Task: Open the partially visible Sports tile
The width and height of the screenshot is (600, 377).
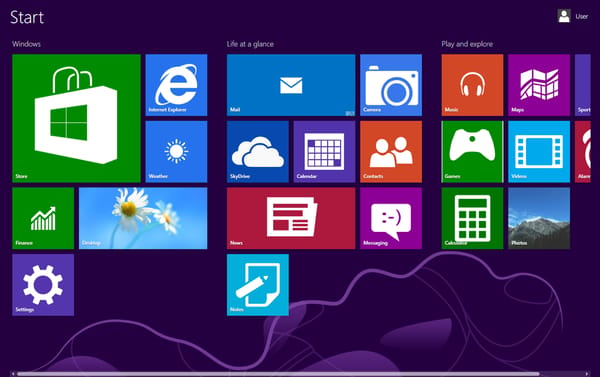Action: 583,85
